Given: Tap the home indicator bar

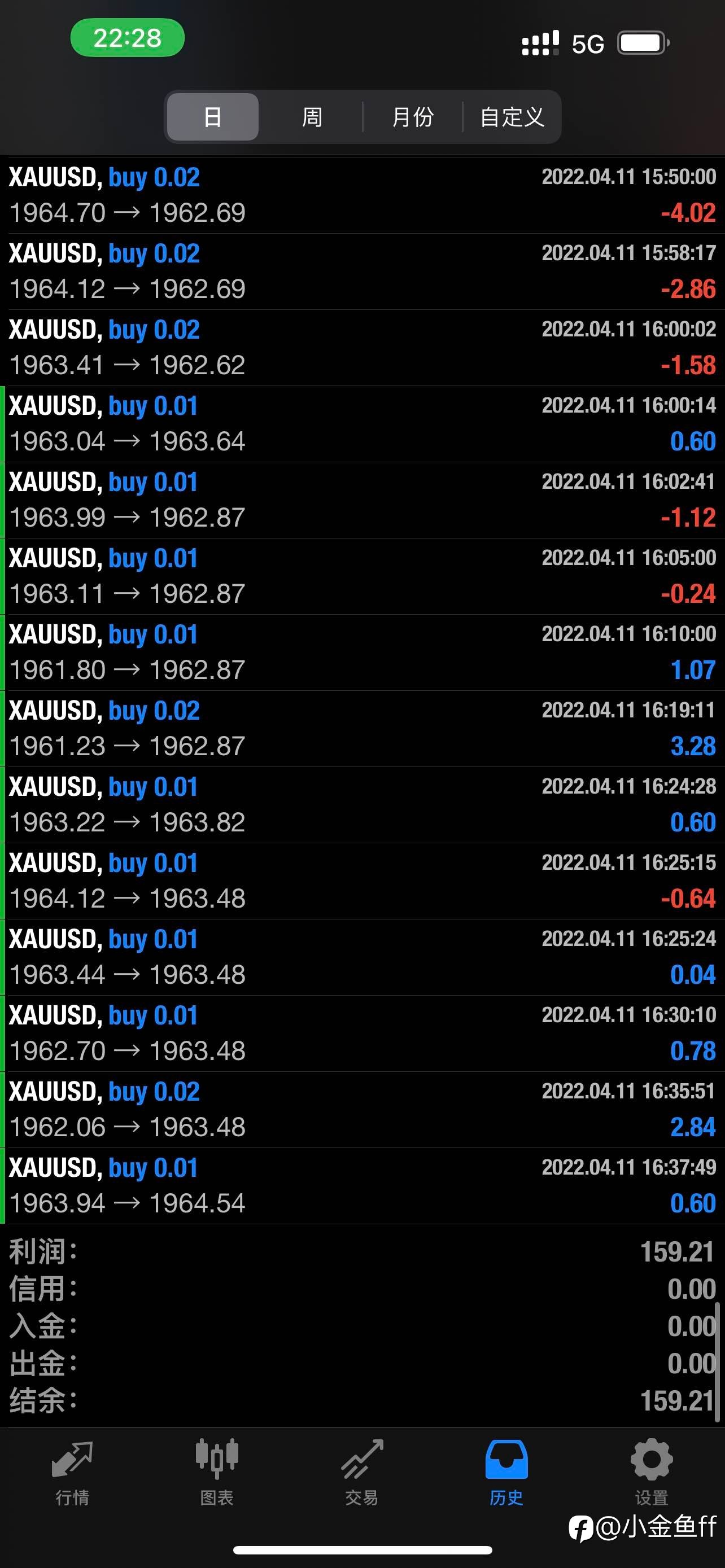Looking at the screenshot, I should click(x=362, y=1550).
